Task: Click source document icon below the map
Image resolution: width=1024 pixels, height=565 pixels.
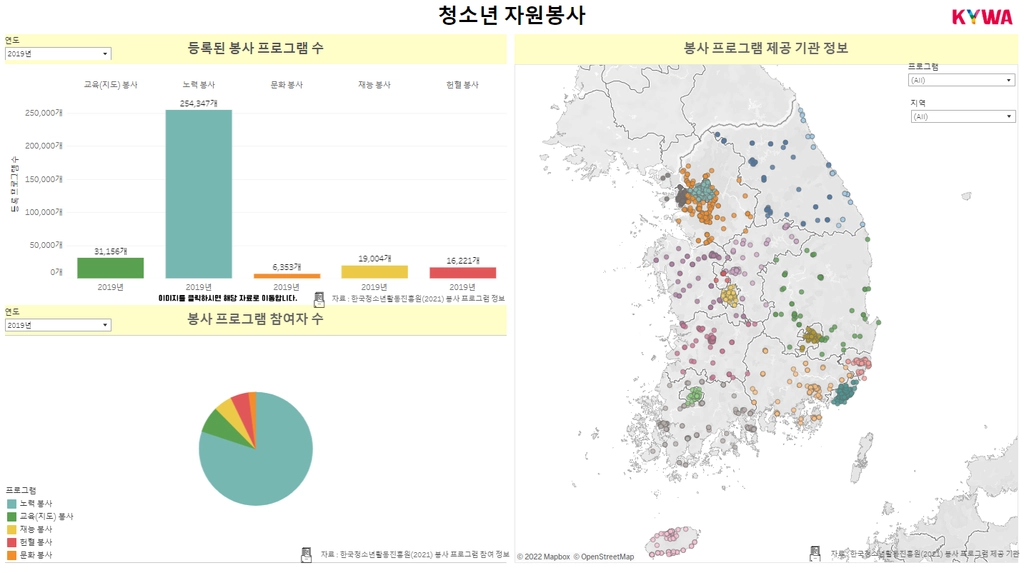Action: [x=814, y=553]
